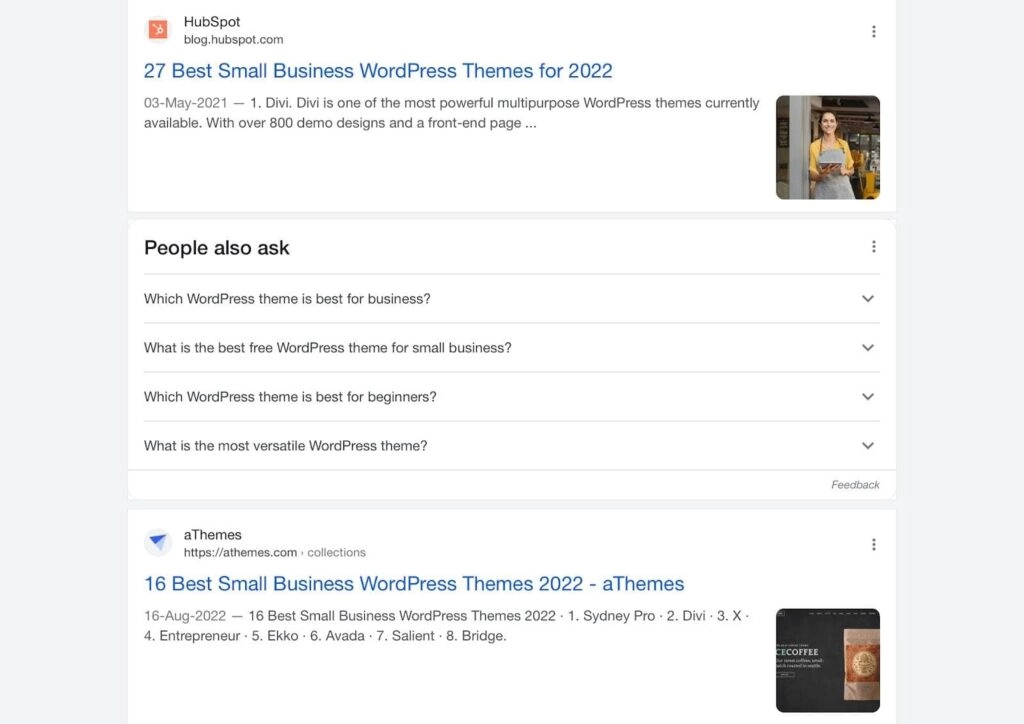Open three-dot menu for HubSpot result

tap(873, 31)
